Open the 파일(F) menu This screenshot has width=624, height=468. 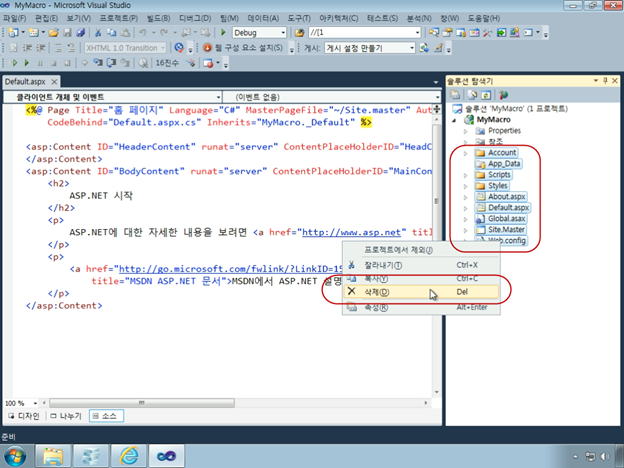point(14,19)
